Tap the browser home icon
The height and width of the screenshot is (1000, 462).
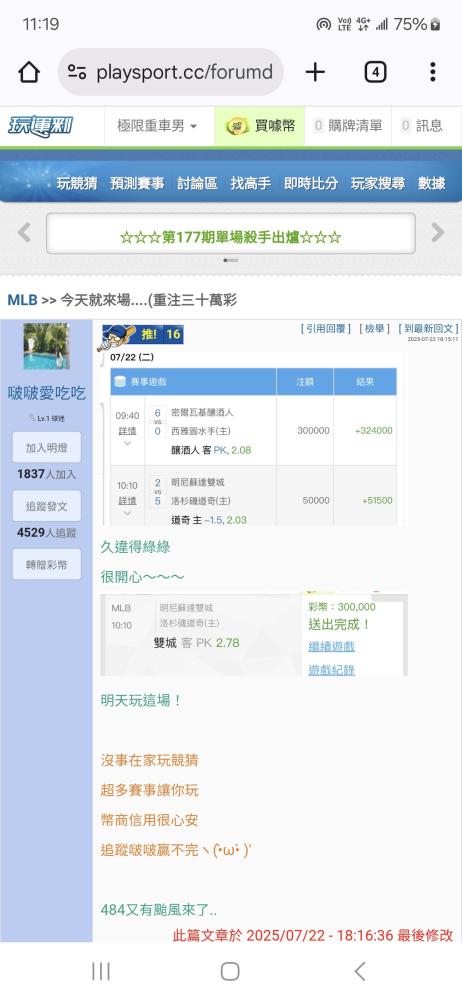(x=29, y=72)
